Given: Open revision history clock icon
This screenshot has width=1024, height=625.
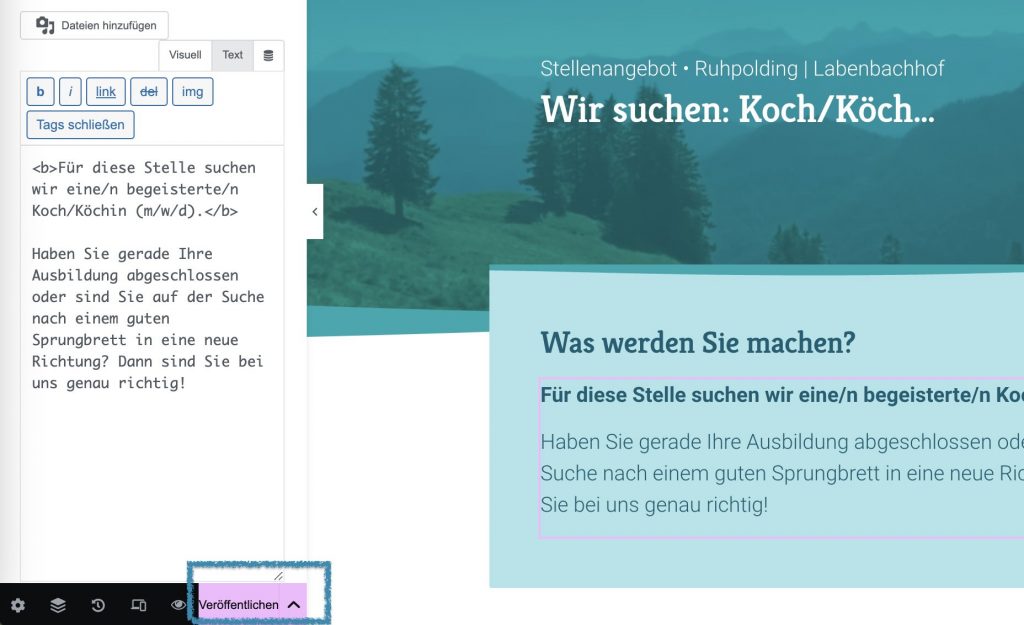Looking at the screenshot, I should 98,605.
